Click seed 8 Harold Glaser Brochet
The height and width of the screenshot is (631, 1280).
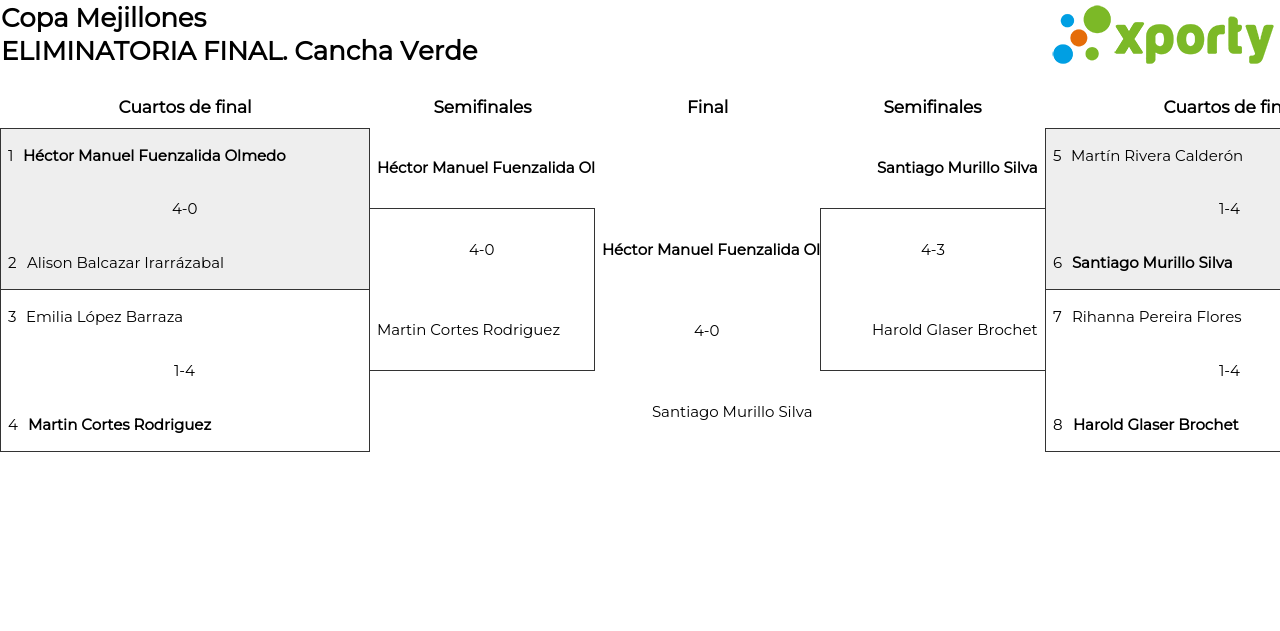[x=1155, y=425]
